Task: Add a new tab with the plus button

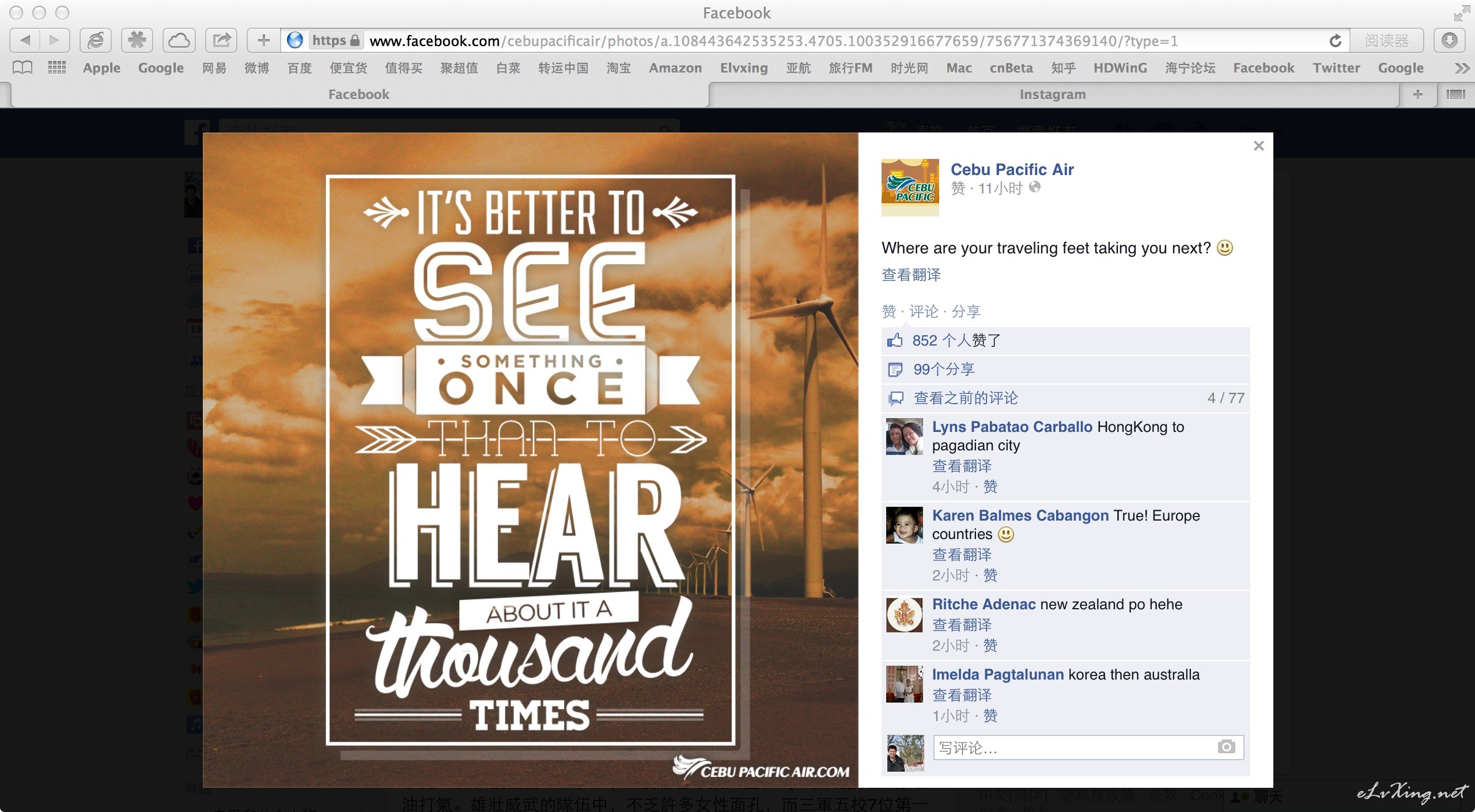Action: tap(1418, 94)
